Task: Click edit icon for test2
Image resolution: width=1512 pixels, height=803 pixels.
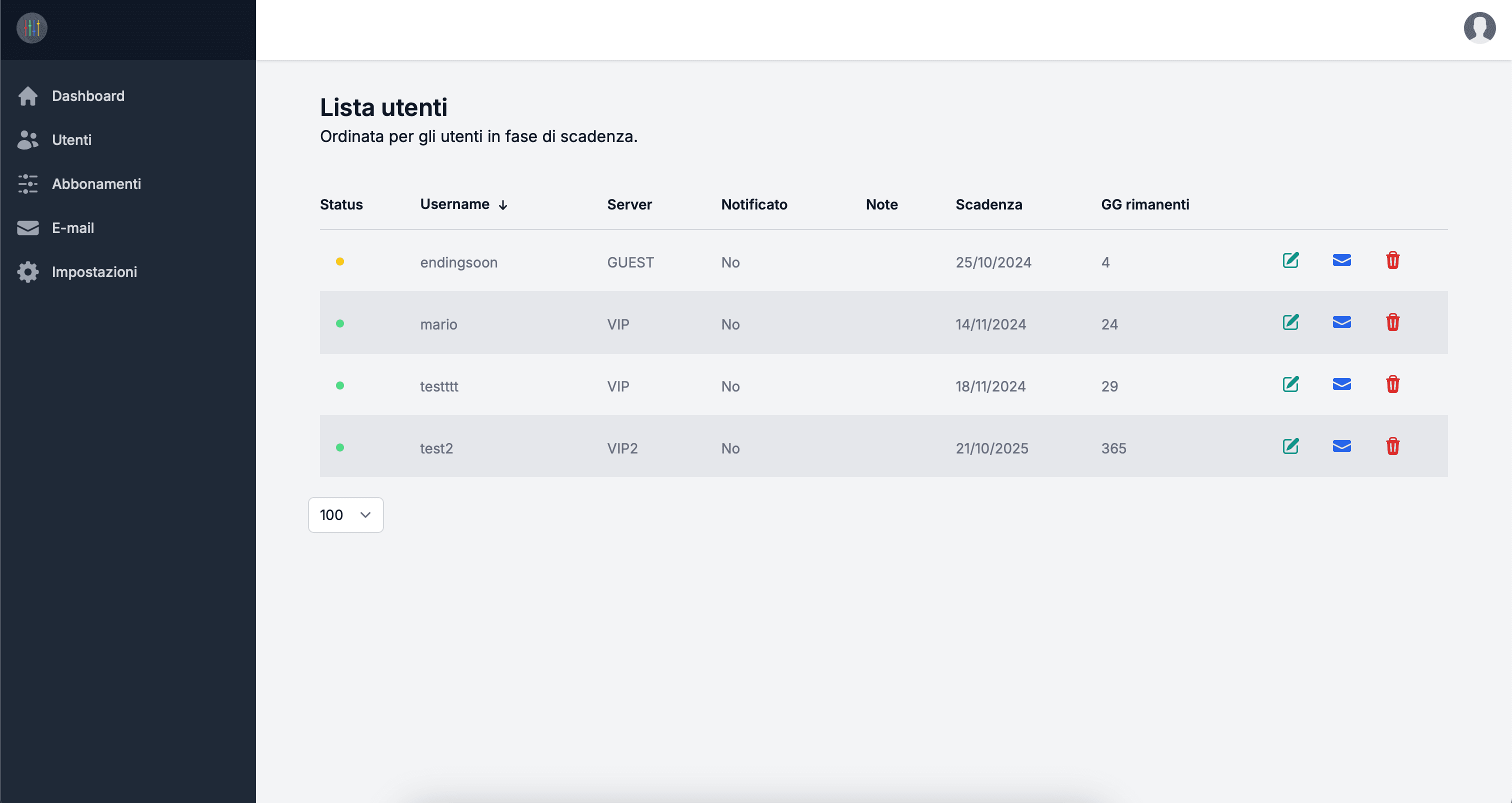Action: (1290, 446)
